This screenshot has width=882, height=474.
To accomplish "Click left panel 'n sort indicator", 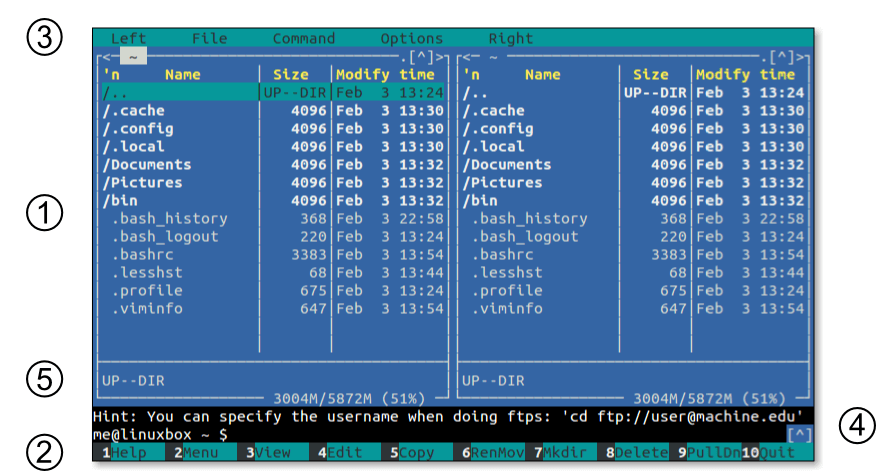I will (111, 74).
